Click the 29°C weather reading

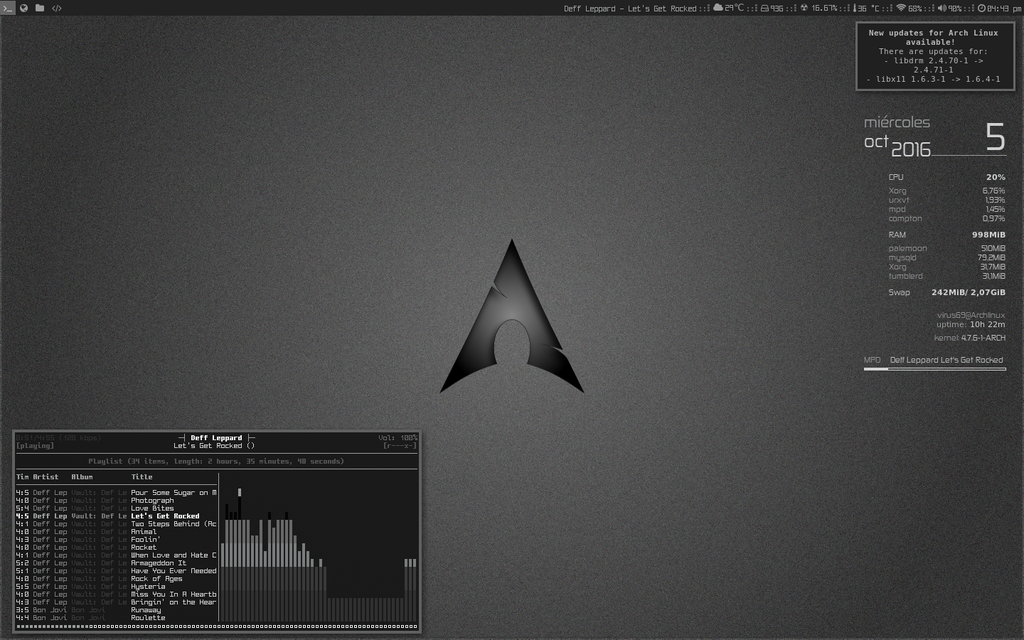[734, 8]
